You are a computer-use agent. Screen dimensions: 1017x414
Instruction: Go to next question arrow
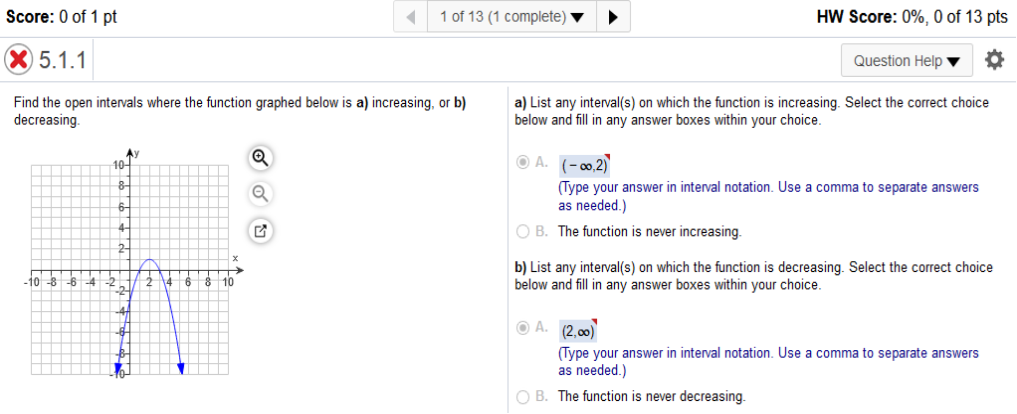click(x=613, y=17)
